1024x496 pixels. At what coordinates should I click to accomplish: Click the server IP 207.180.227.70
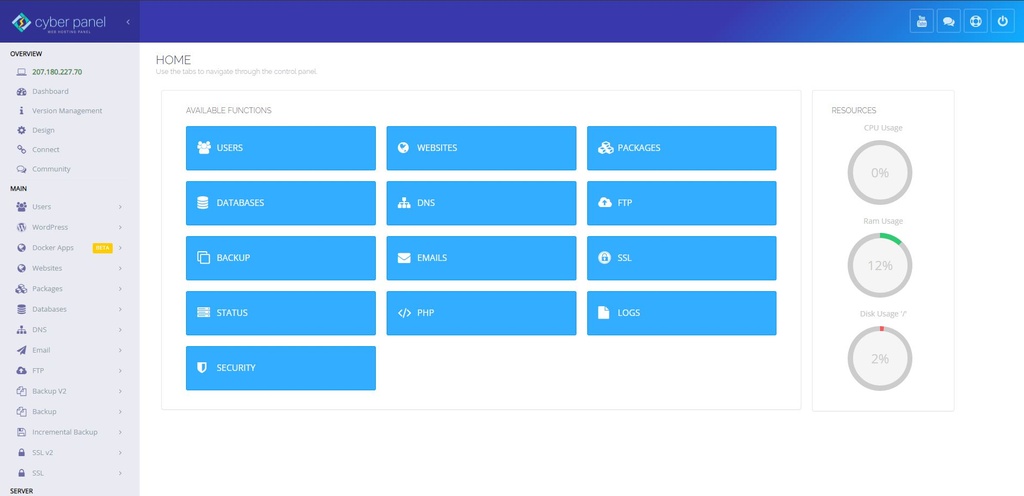(57, 72)
